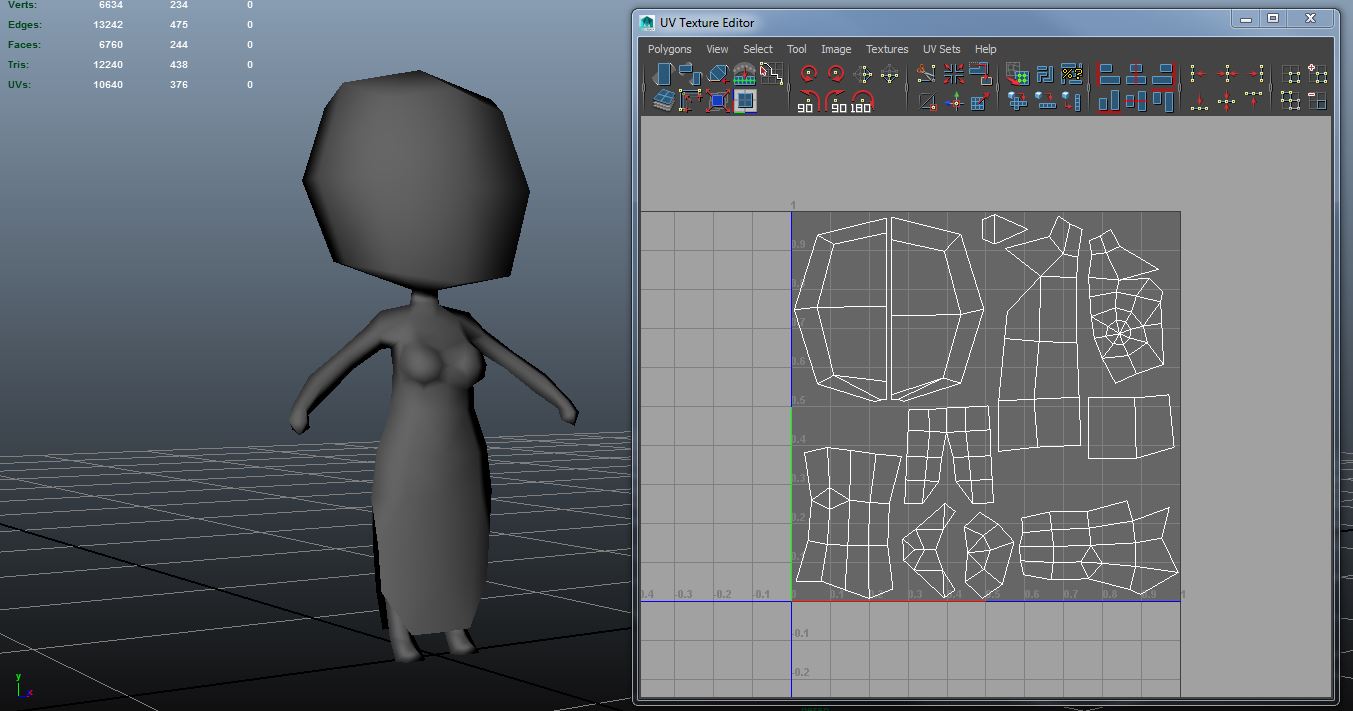
Task: Rotate UVs clockwise with circular arrow icon
Action: point(836,73)
